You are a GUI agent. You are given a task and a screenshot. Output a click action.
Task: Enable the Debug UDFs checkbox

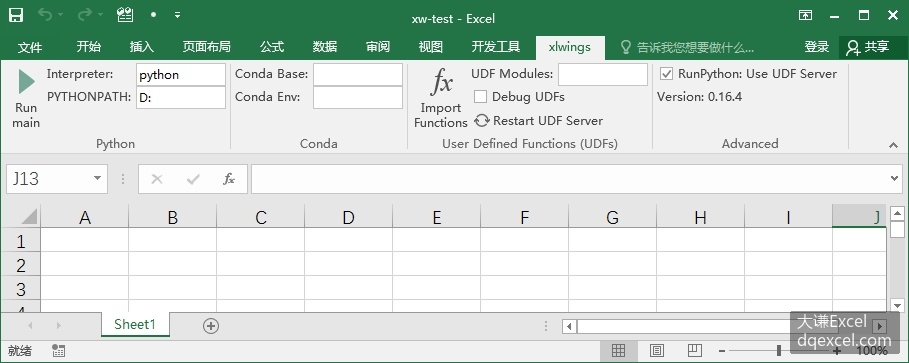(481, 97)
